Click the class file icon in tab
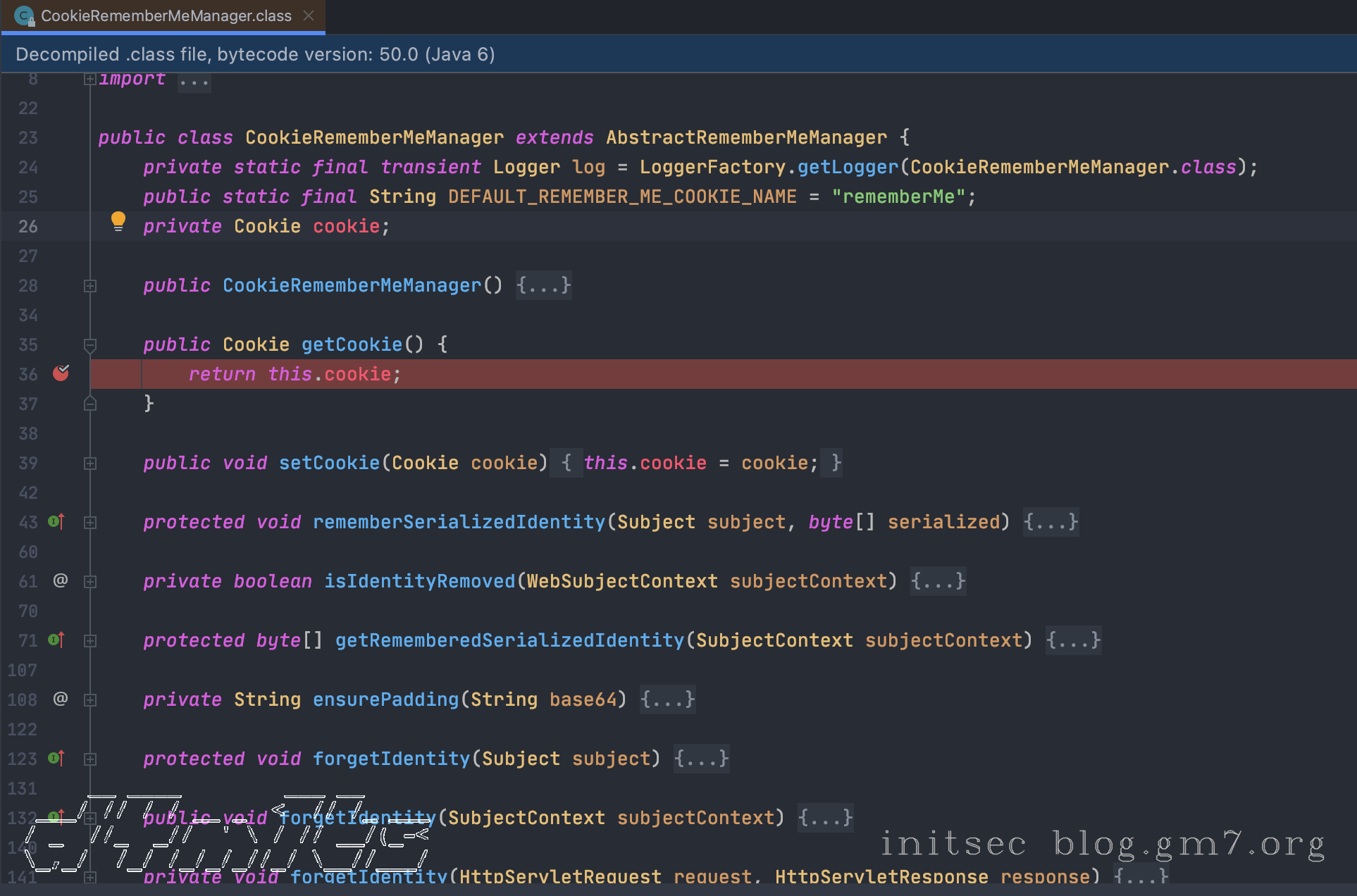The image size is (1357, 896). (24, 16)
